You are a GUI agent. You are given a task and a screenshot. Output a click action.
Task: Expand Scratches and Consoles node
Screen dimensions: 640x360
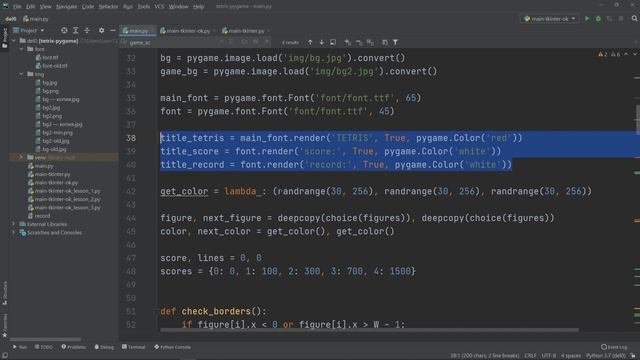pos(14,233)
